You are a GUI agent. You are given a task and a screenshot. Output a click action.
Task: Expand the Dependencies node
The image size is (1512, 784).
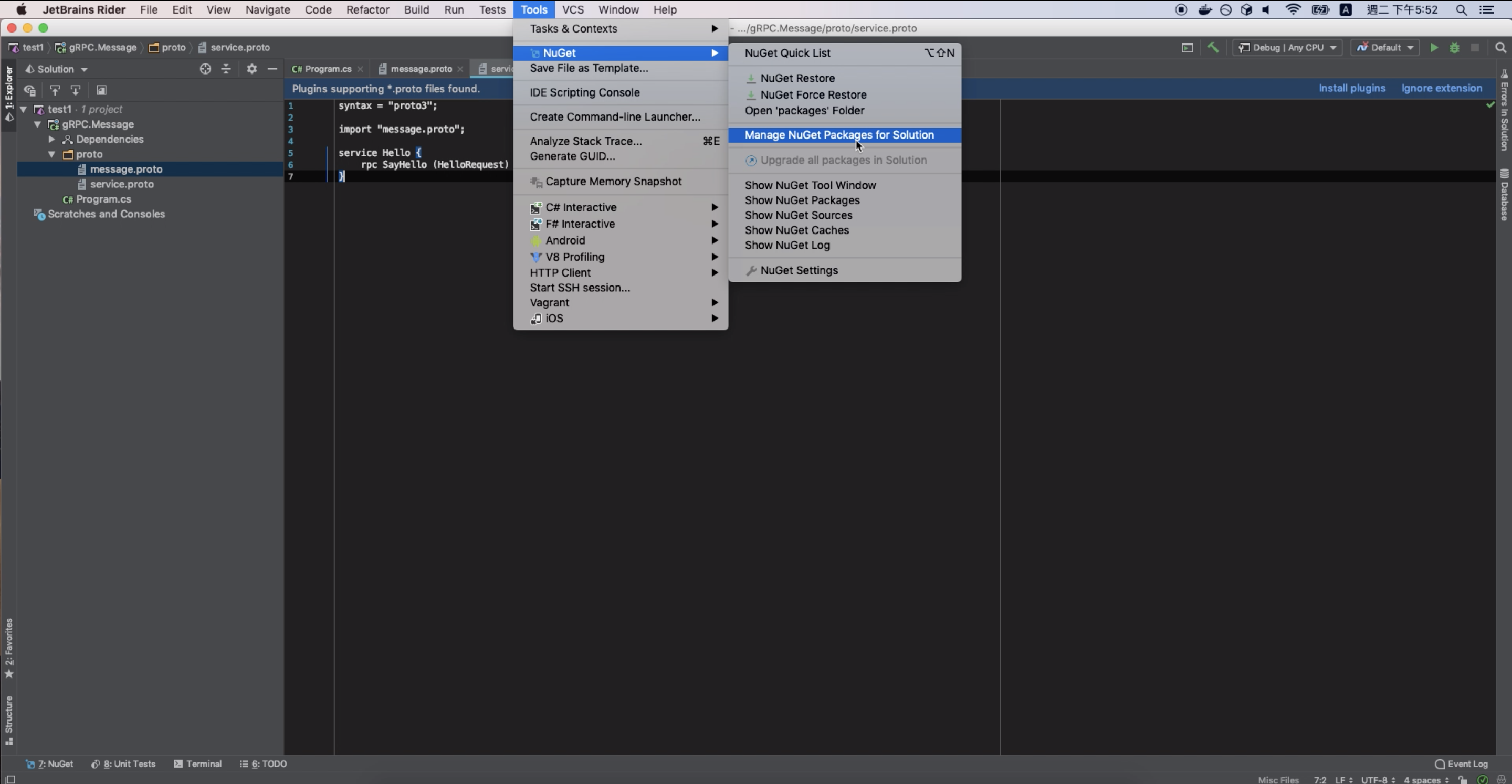pyautogui.click(x=51, y=139)
